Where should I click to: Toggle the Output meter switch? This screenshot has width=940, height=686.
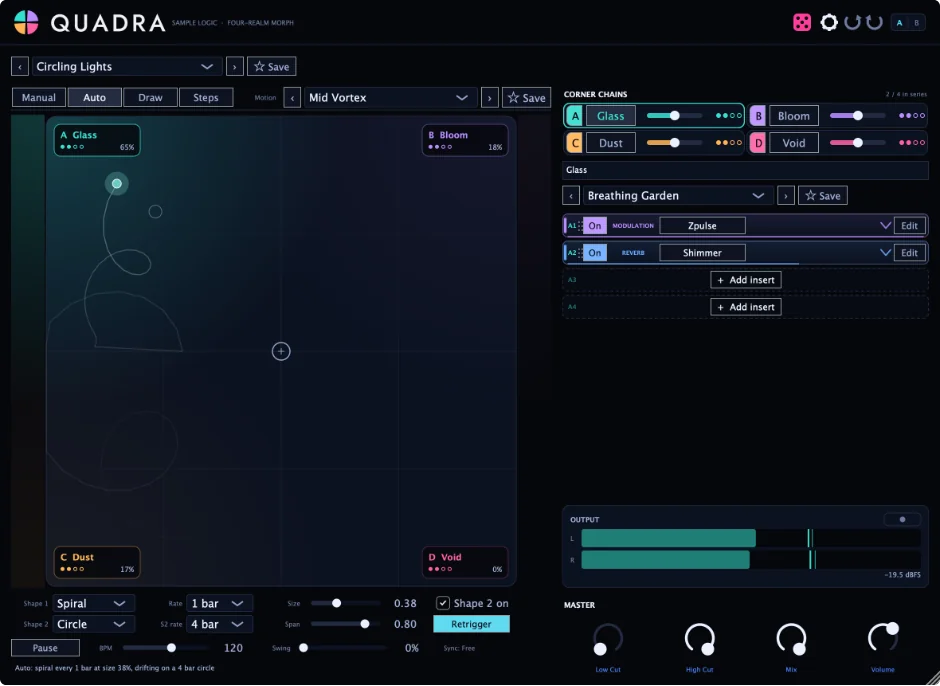tap(902, 520)
